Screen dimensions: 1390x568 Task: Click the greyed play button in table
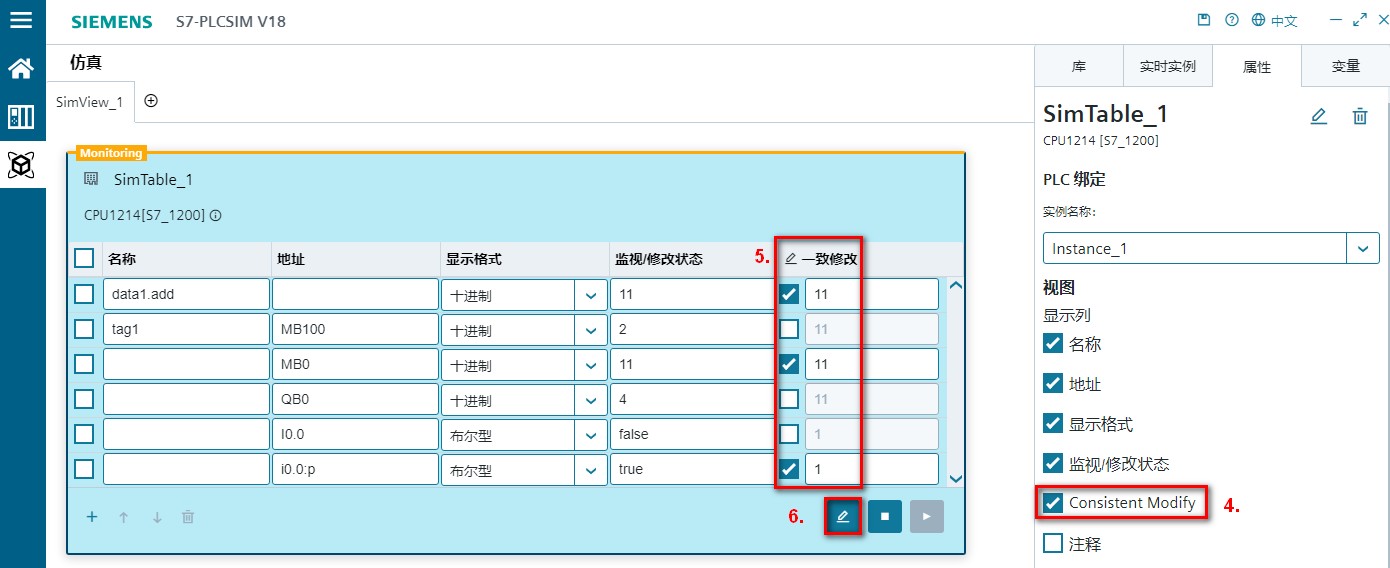pos(927,516)
